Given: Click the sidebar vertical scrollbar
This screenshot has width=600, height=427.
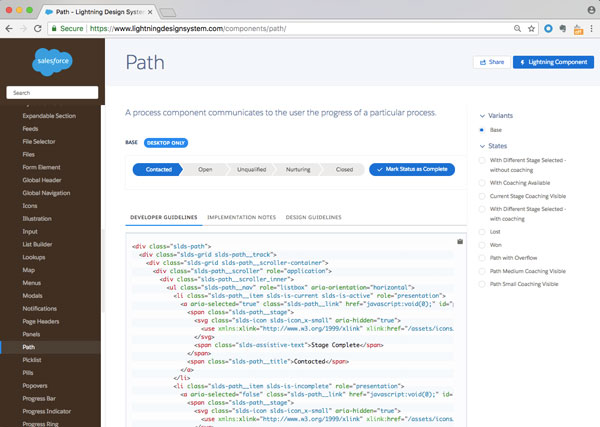Looking at the screenshot, I should click(x=103, y=271).
